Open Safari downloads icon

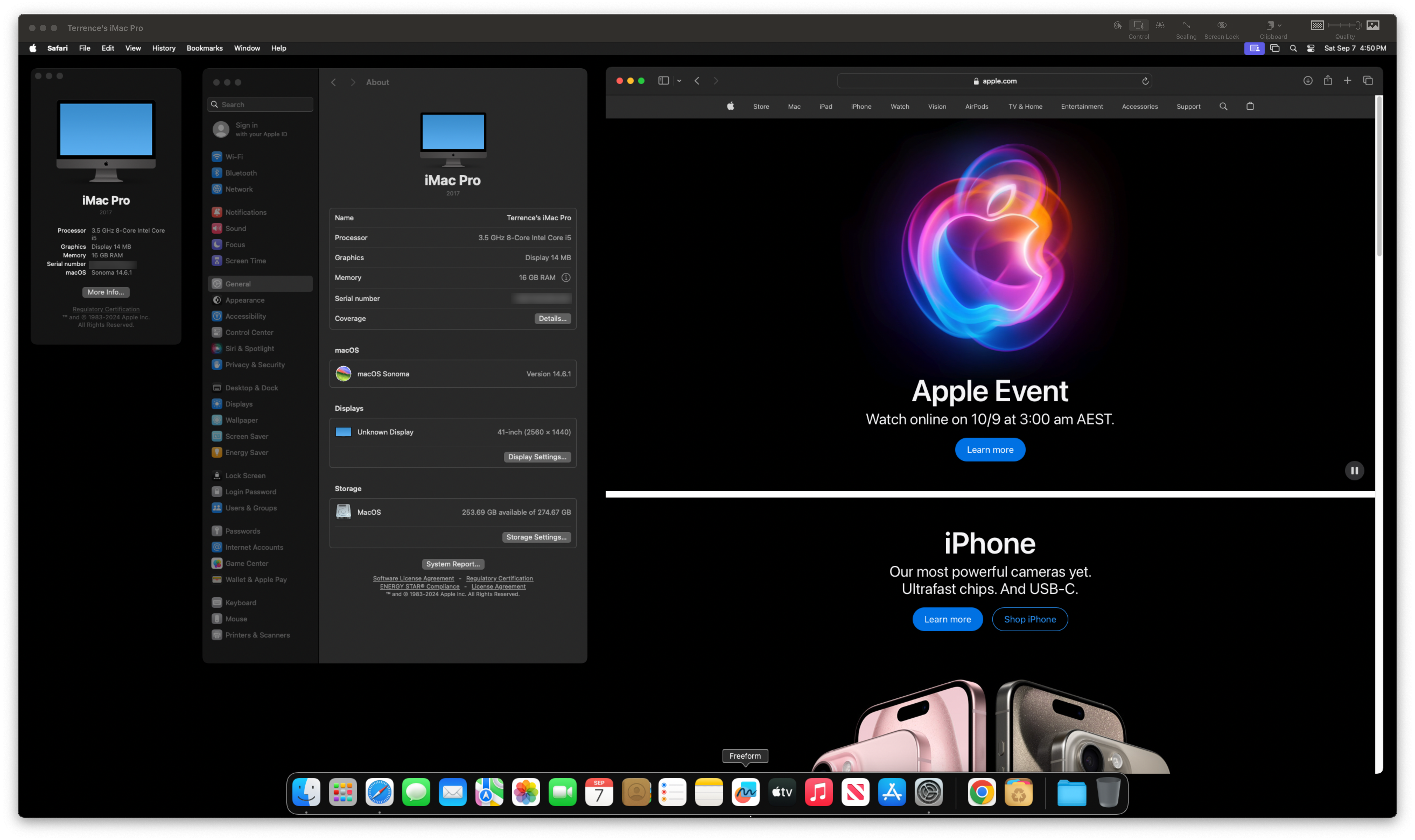click(1308, 80)
